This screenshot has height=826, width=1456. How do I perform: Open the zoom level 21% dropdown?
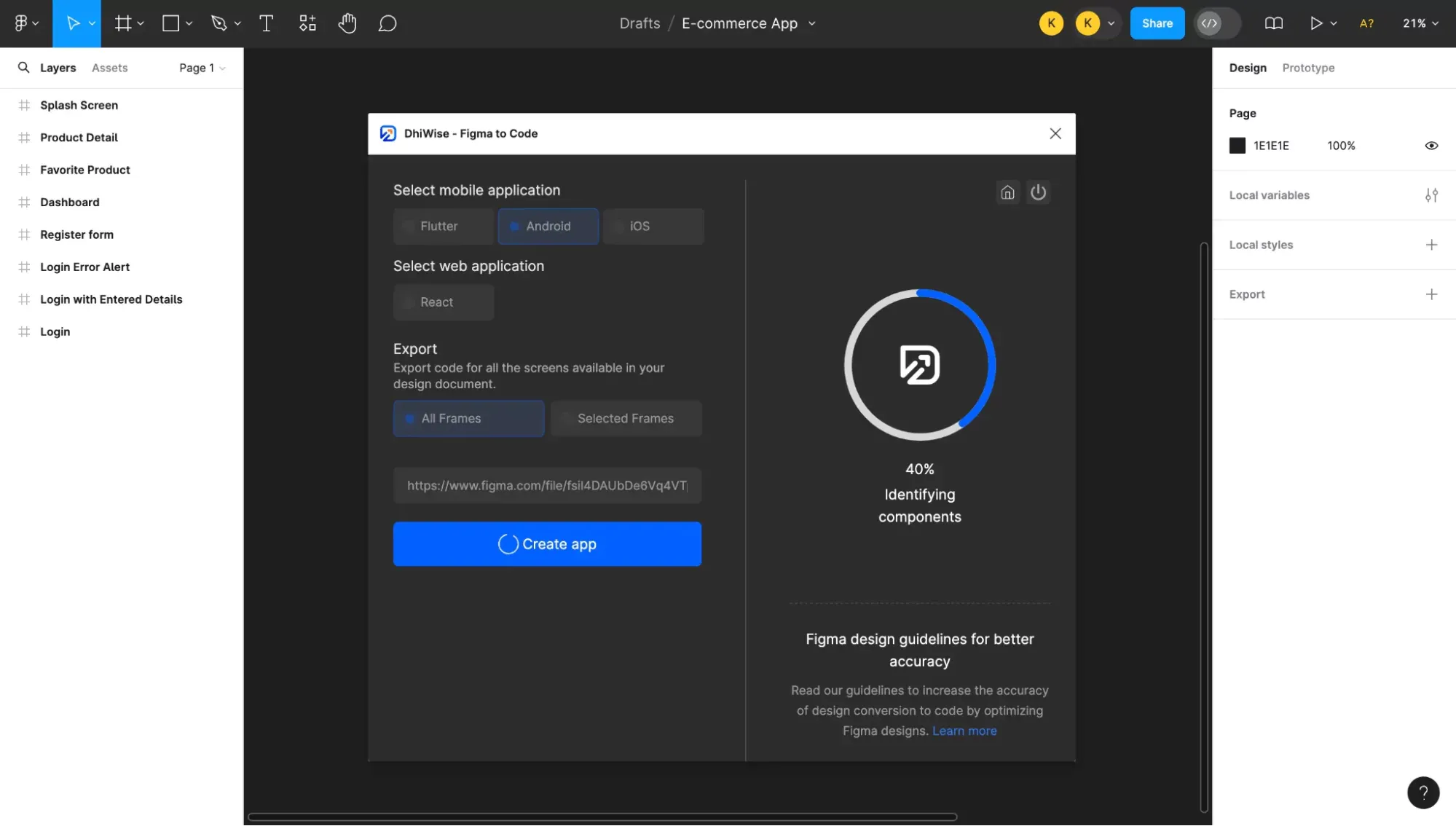click(1419, 23)
